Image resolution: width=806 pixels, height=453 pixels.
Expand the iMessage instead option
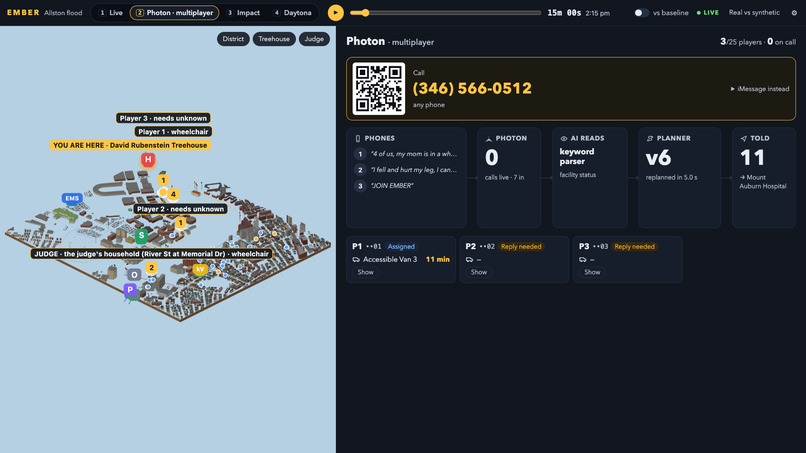point(760,89)
